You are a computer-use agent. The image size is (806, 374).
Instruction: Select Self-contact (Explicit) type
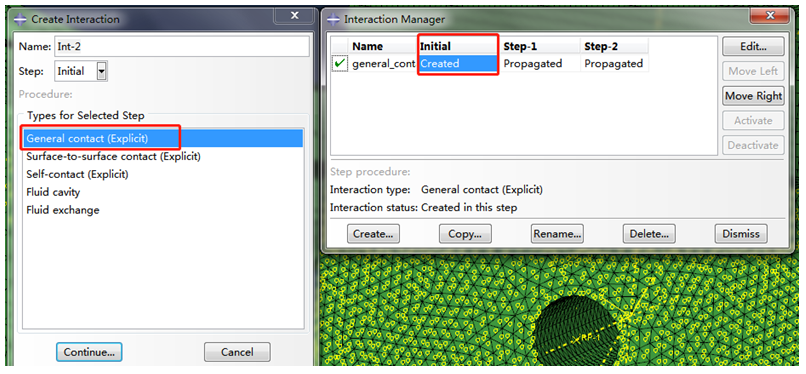click(x=163, y=174)
